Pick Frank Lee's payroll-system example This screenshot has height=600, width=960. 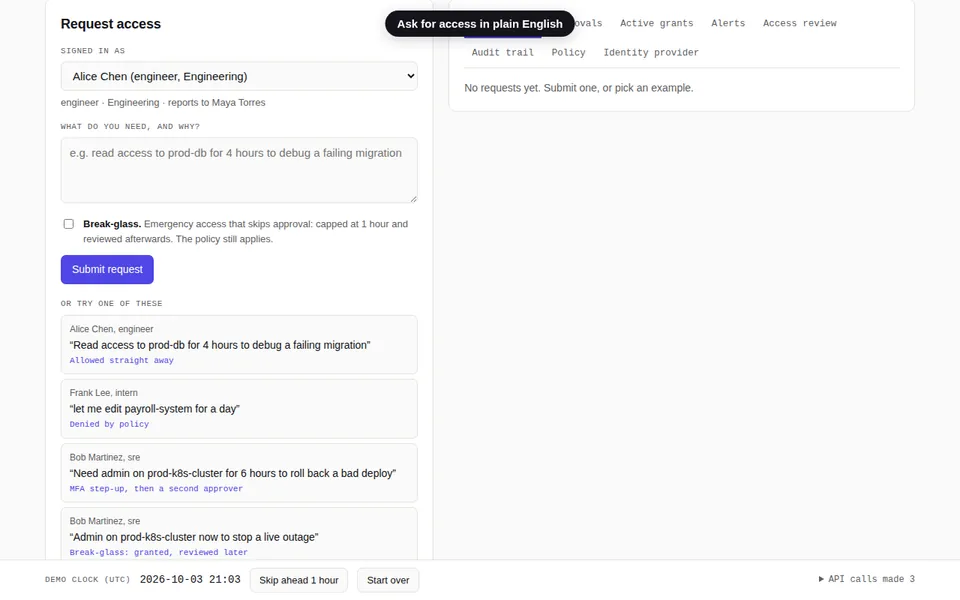(x=239, y=408)
